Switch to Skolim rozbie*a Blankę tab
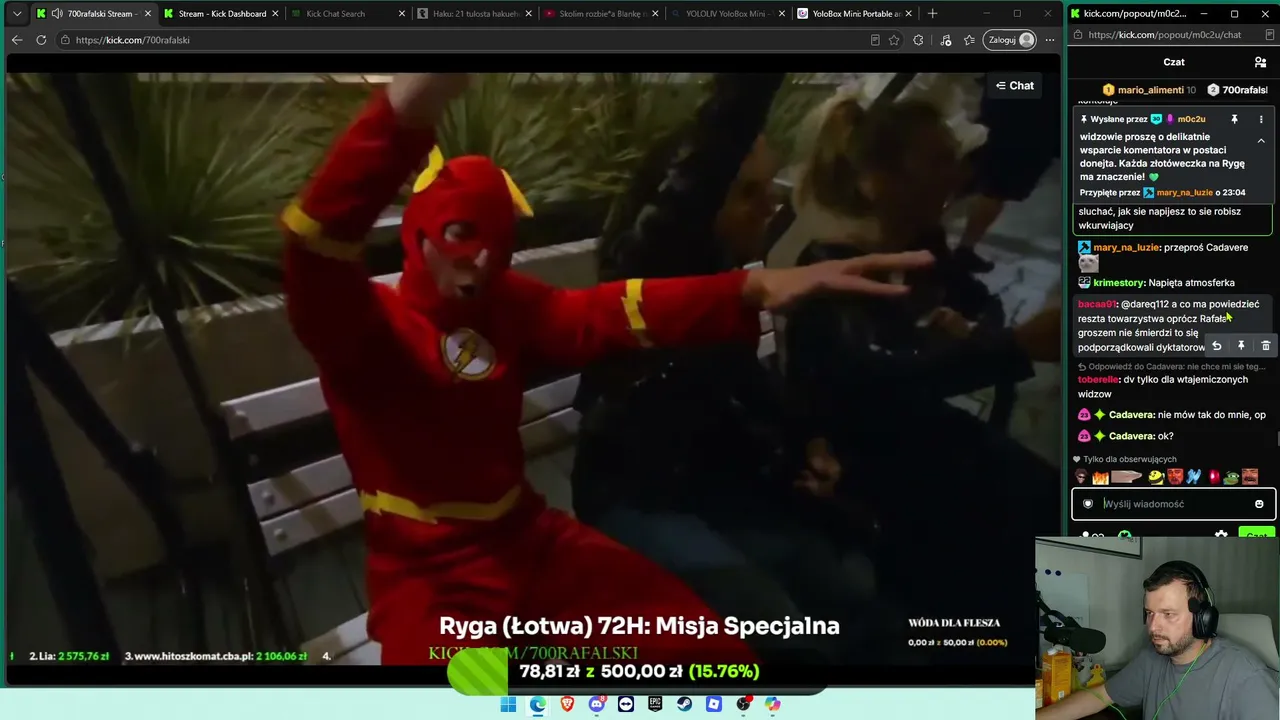The image size is (1280, 720). pos(602,14)
